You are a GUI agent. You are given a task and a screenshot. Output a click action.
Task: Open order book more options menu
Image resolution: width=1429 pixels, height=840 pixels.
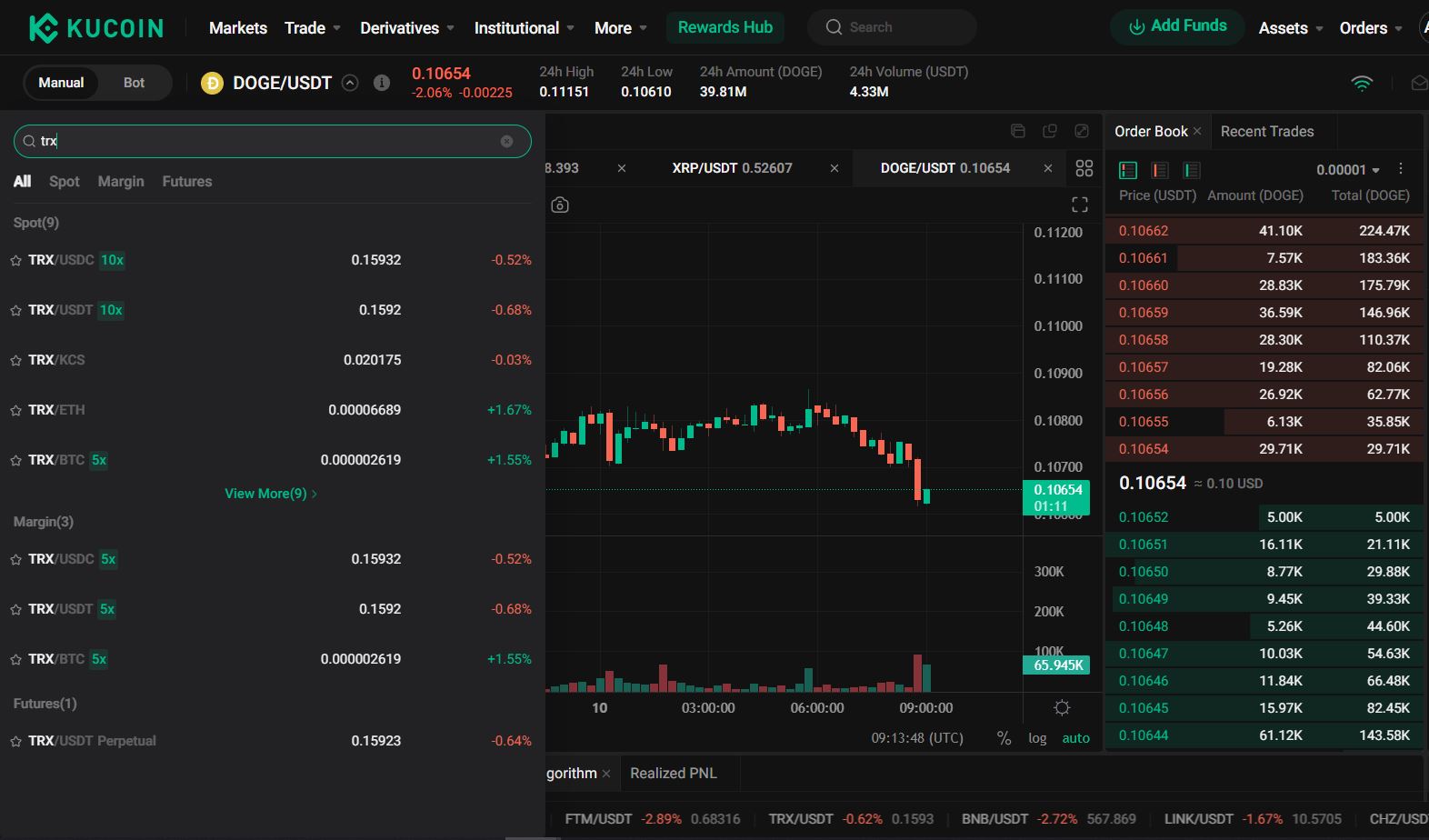(x=1401, y=169)
